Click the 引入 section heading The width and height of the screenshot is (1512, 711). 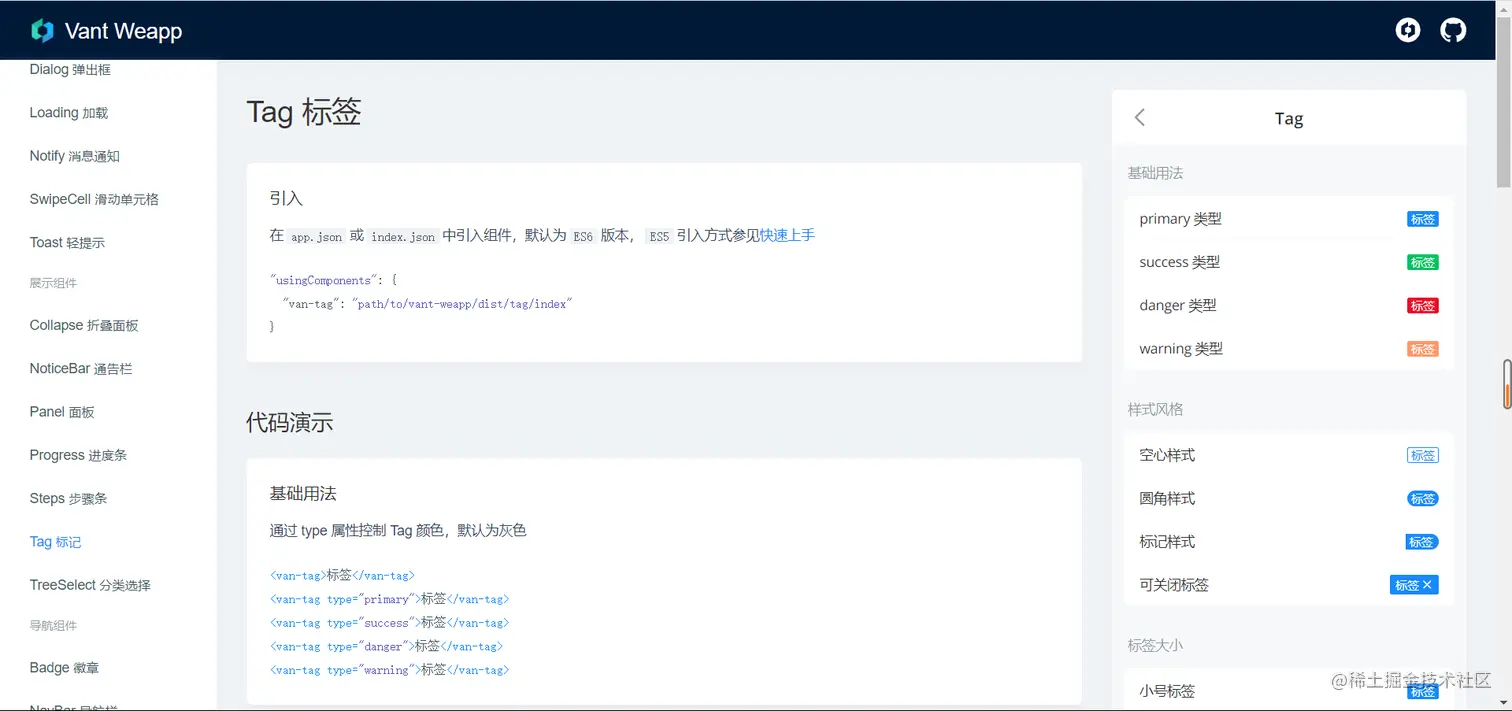[286, 198]
